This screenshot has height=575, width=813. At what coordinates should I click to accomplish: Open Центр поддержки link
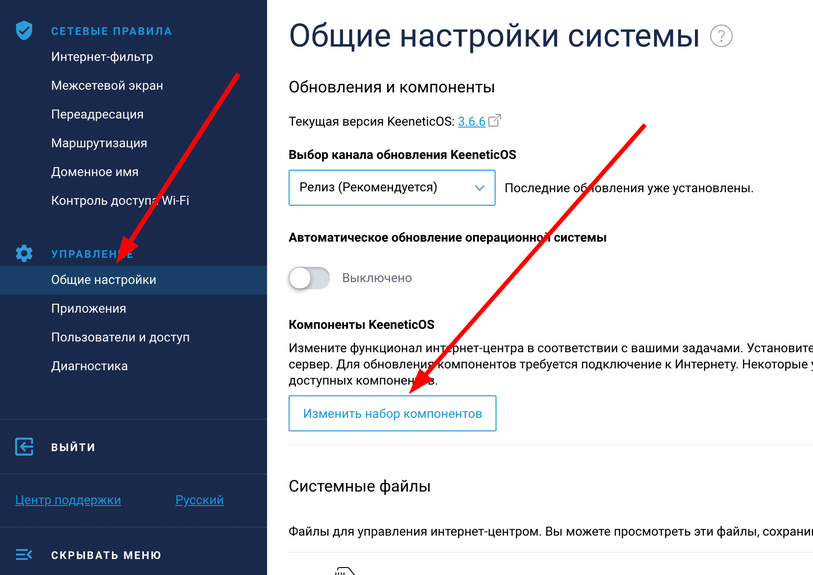(68, 500)
